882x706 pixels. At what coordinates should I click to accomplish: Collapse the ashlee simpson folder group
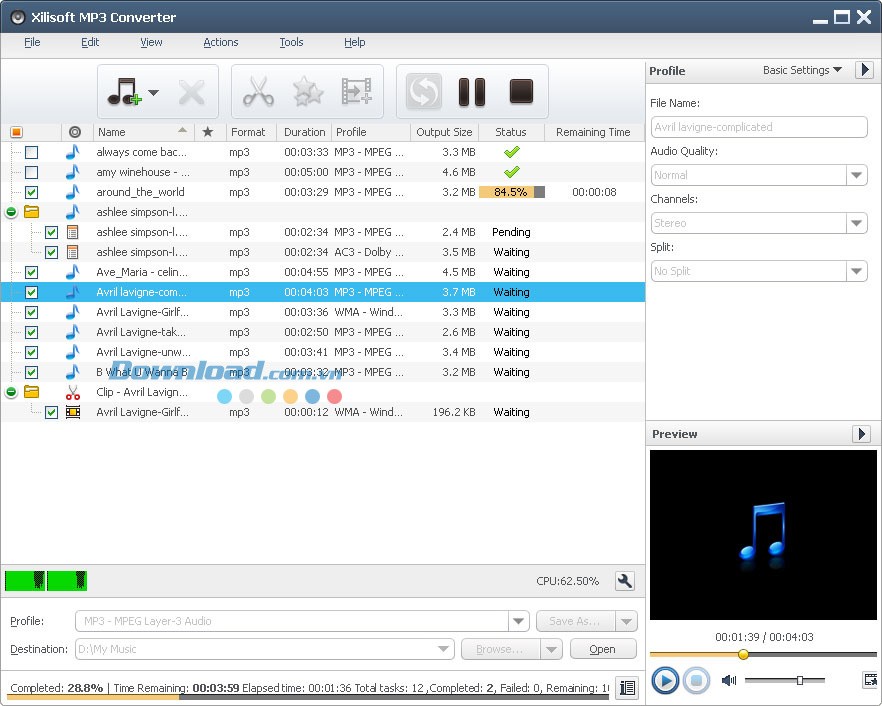click(x=9, y=212)
